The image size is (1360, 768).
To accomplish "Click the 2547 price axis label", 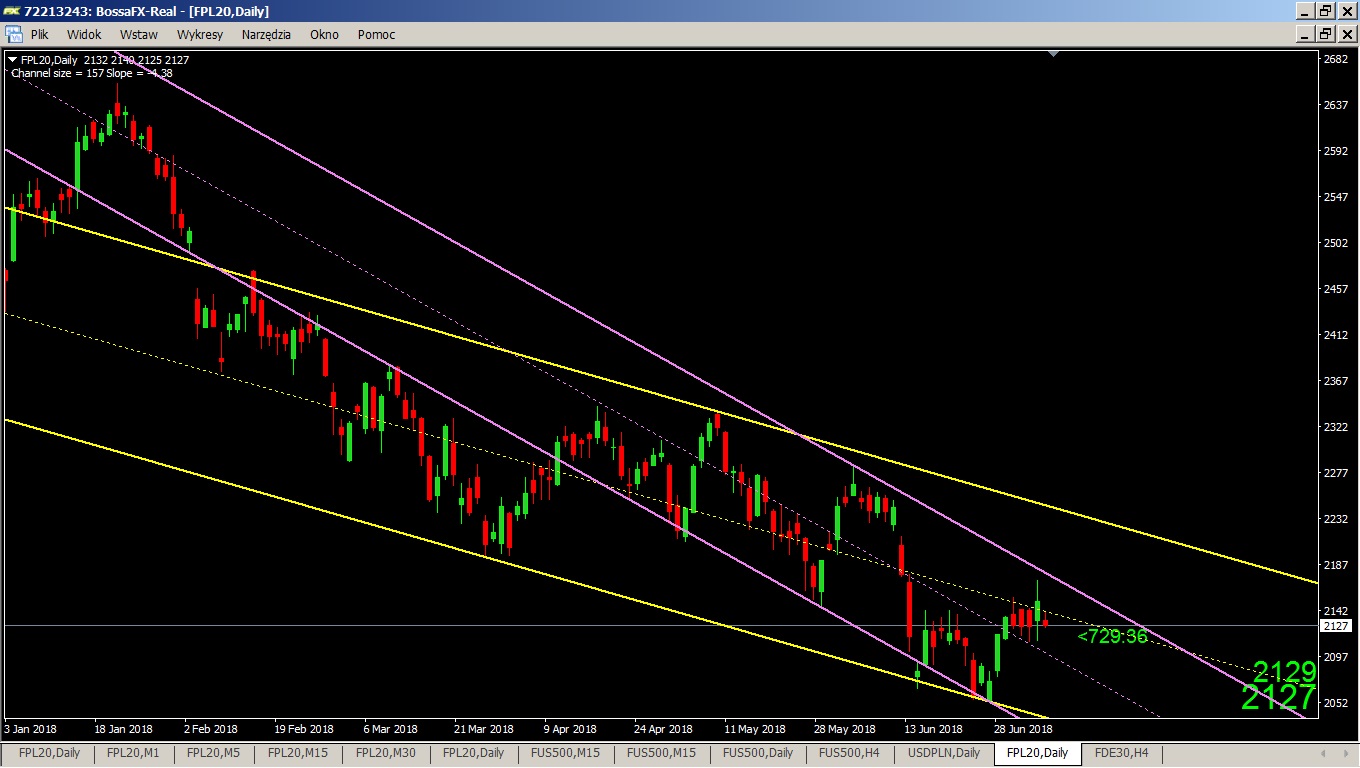I will click(1336, 197).
